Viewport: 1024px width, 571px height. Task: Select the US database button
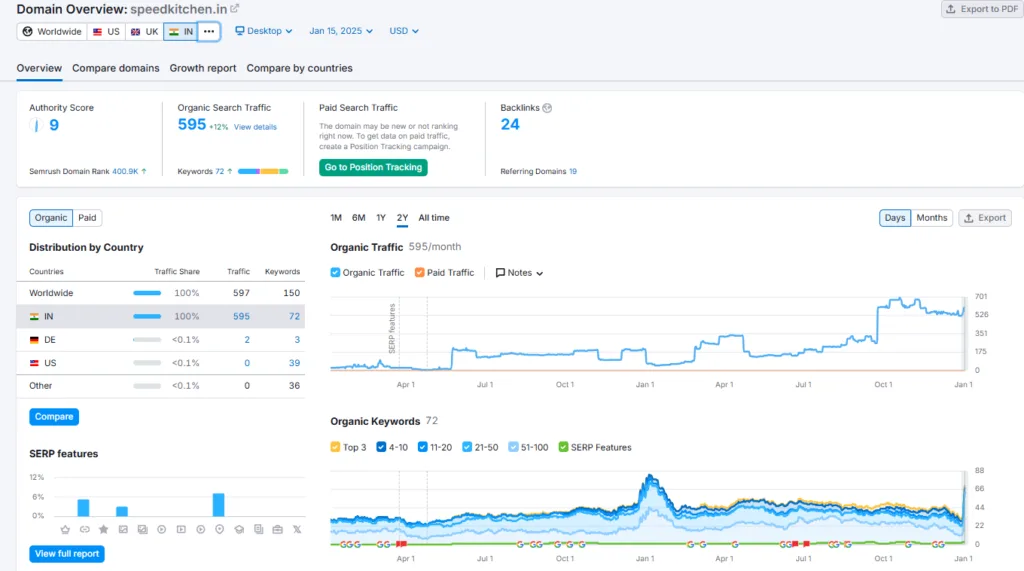[x=106, y=31]
